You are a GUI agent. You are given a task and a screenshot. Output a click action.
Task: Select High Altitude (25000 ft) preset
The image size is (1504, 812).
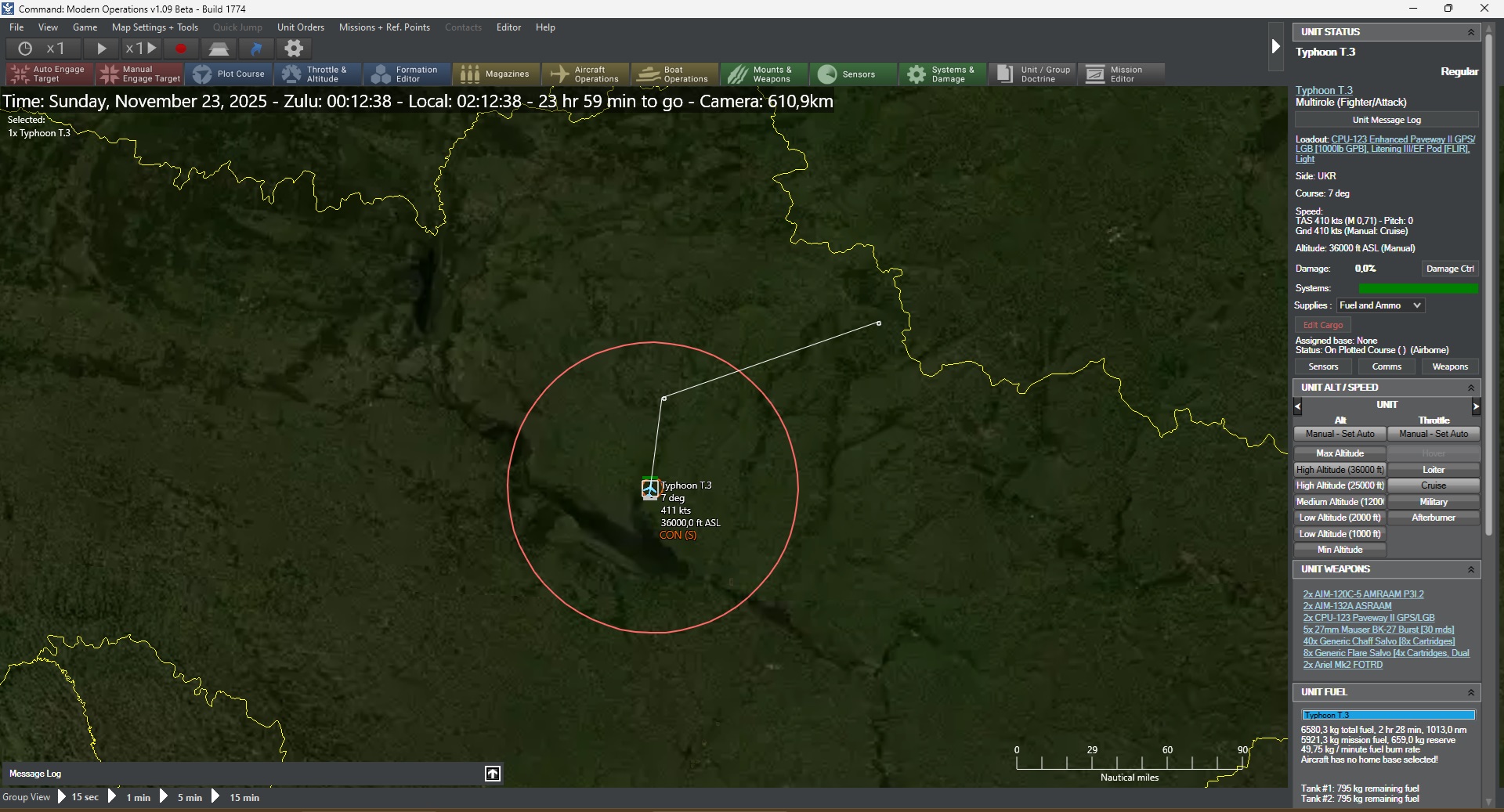click(1339, 485)
